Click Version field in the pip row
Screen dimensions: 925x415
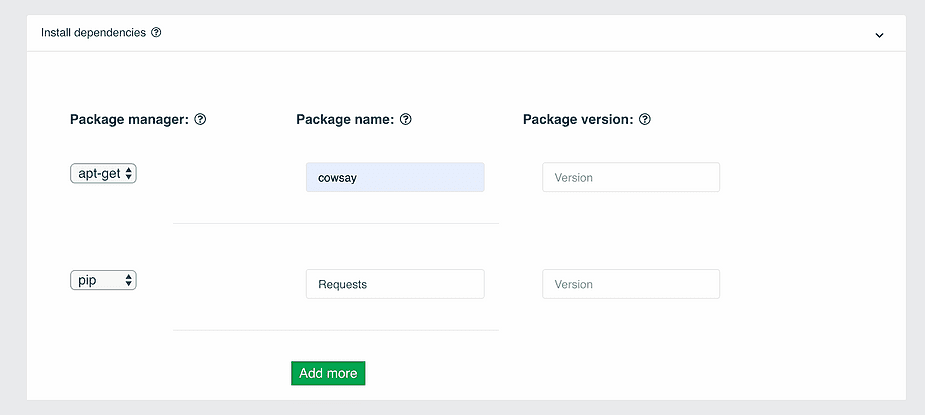[x=631, y=284]
